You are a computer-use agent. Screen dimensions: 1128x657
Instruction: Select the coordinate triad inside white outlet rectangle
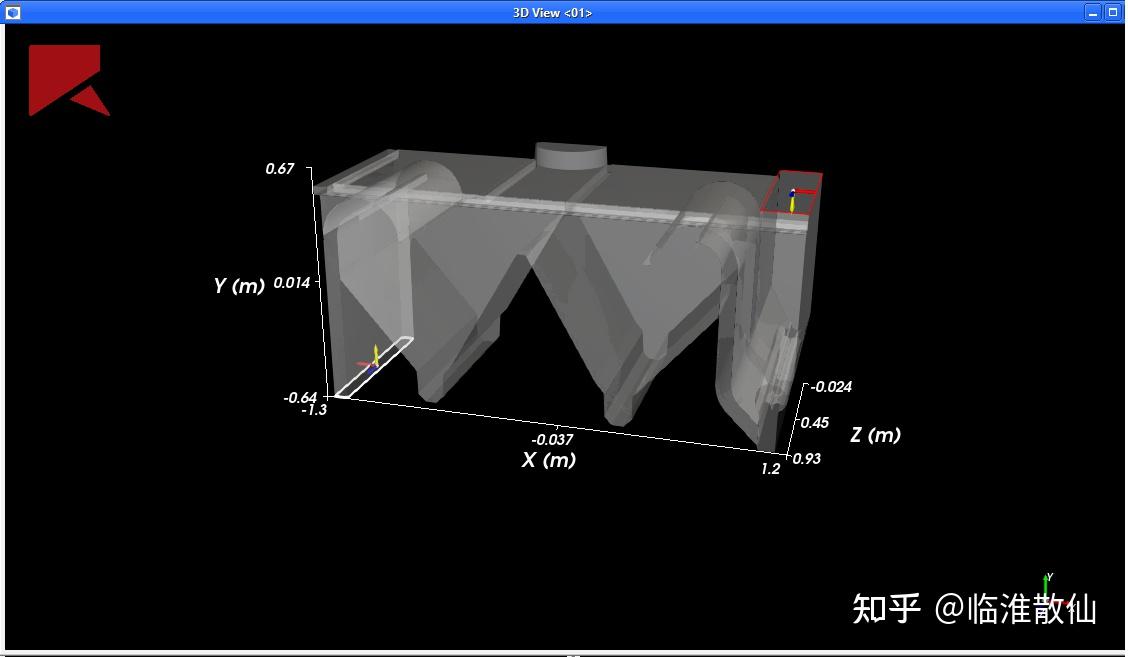point(371,359)
